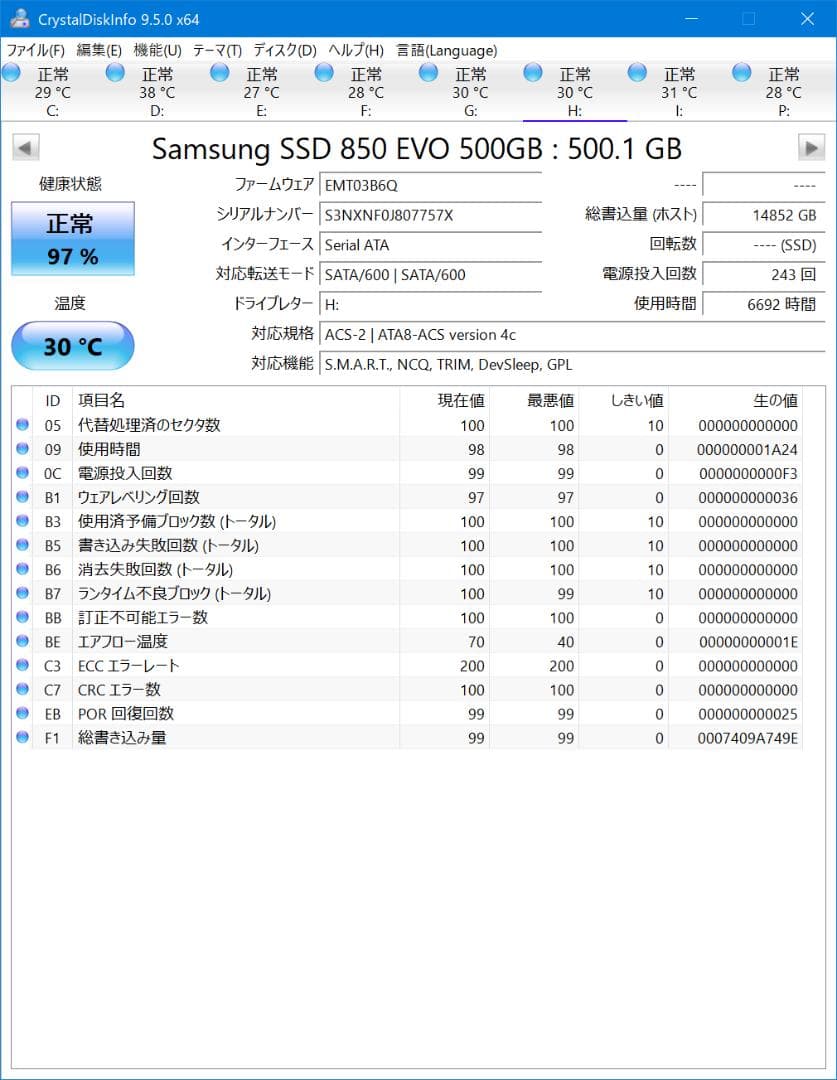Click raw value 0007409A749E

(x=747, y=738)
